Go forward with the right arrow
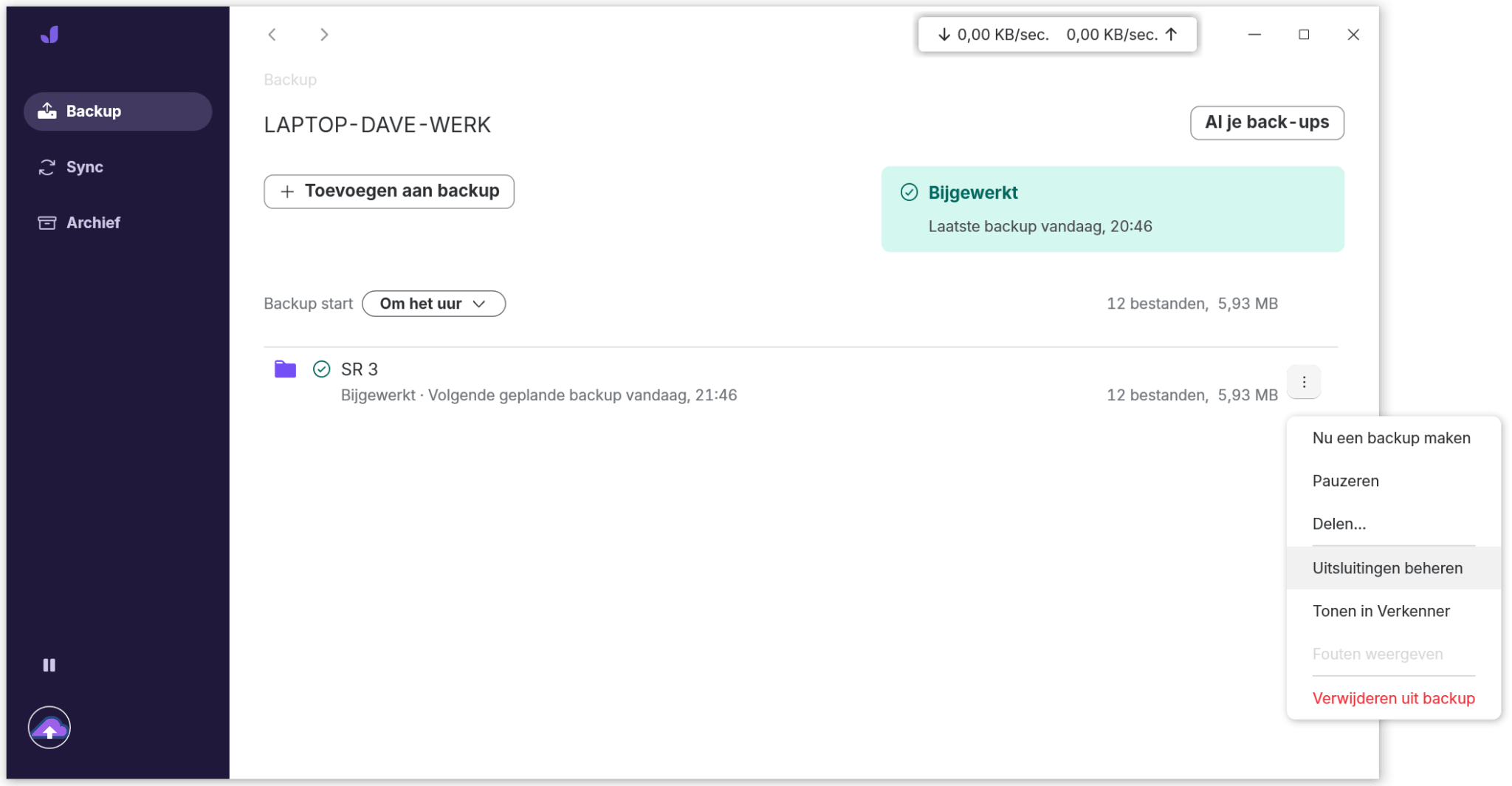 click(324, 35)
